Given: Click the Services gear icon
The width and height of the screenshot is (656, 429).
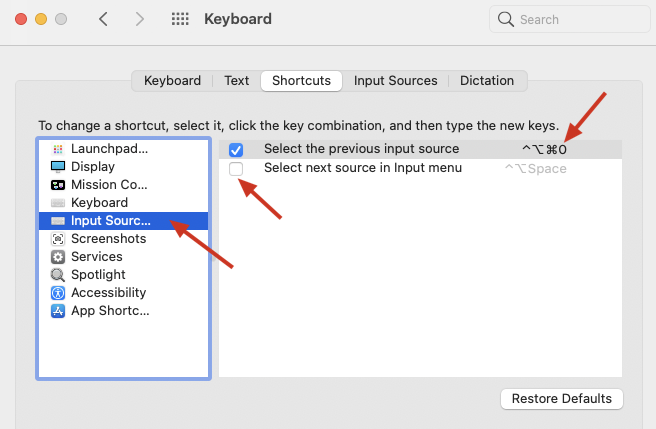Looking at the screenshot, I should [57, 257].
